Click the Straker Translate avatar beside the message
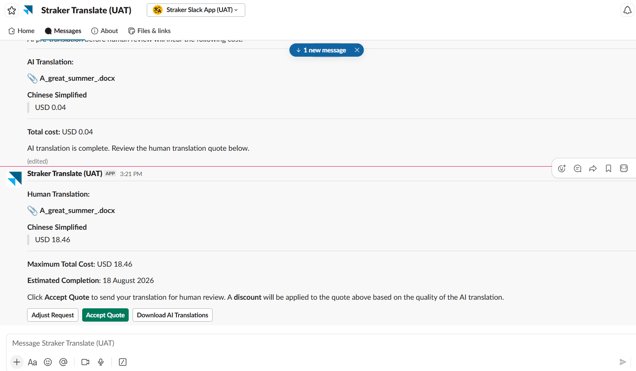Viewport: 636px width, 371px height. pos(15,178)
